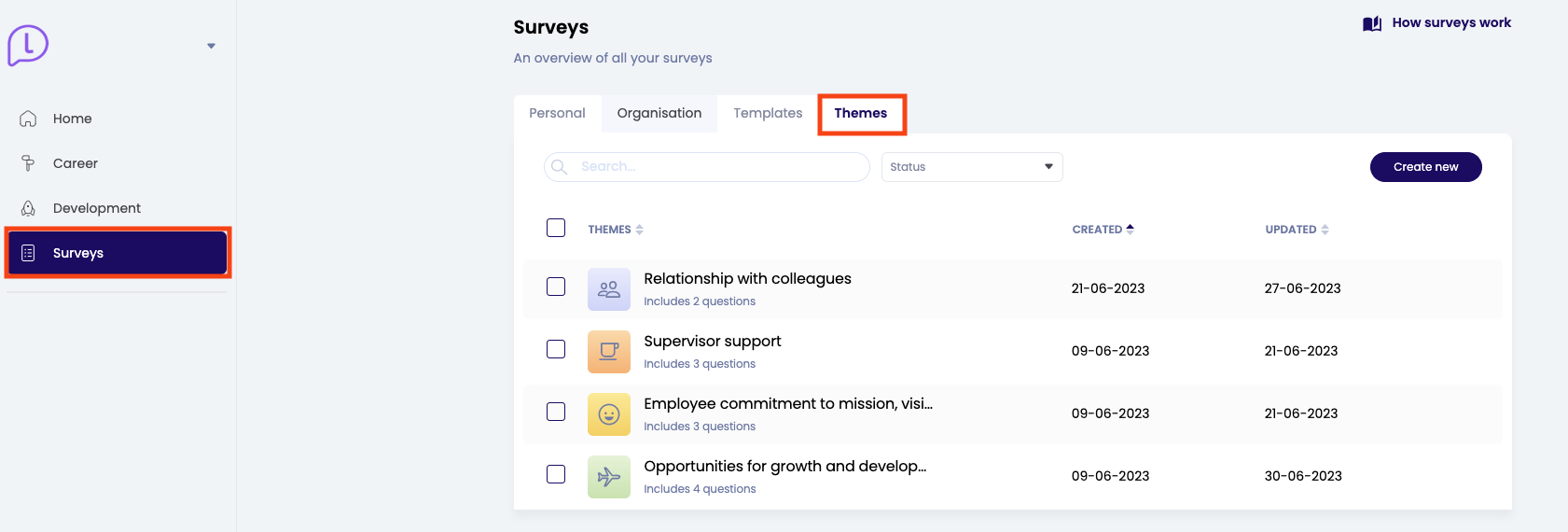Click the Relationship with colleagues people icon
The height and width of the screenshot is (532, 1568).
(609, 289)
